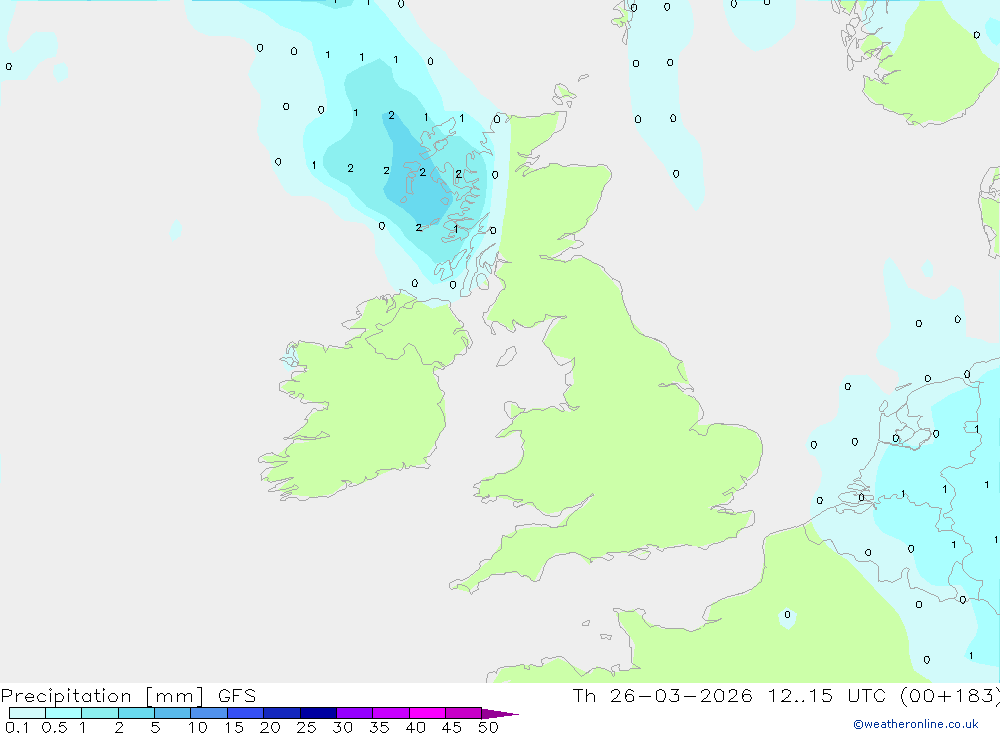The image size is (1000, 733).
Task: Click the above-50 legend arrow tip
Action: [x=500, y=714]
